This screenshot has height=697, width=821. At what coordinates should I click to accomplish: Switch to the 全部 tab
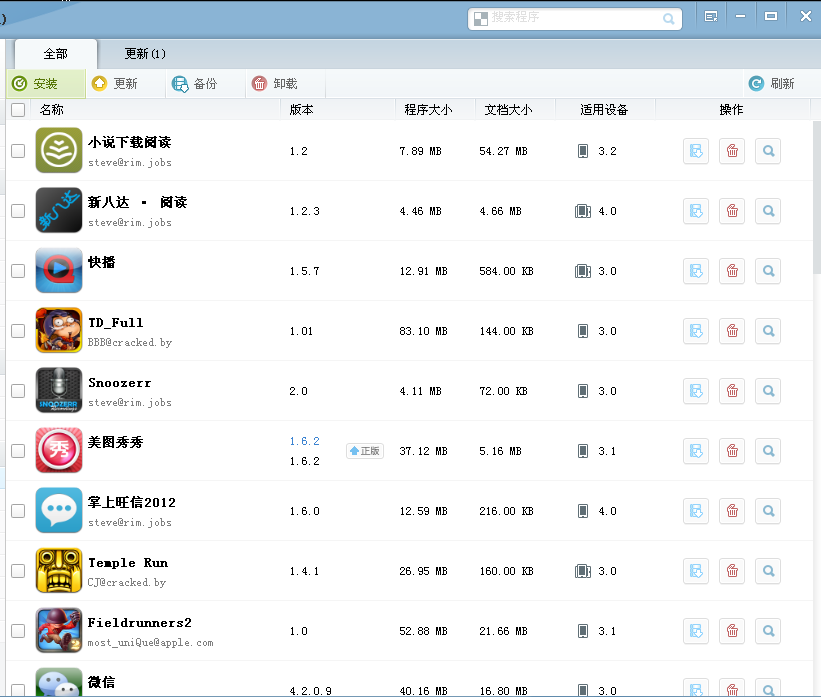coord(55,54)
